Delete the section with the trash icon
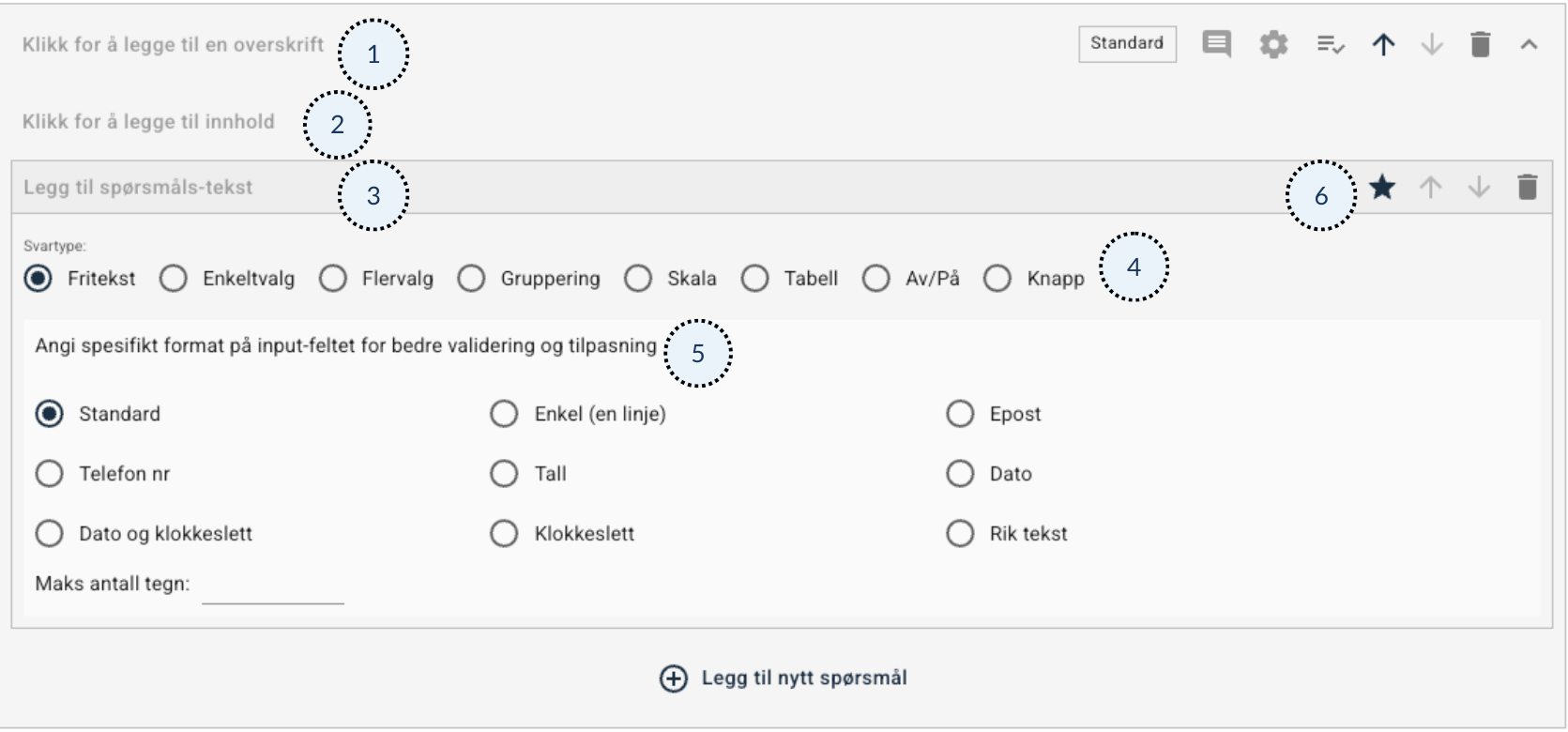The width and height of the screenshot is (1568, 732). coord(1480,44)
